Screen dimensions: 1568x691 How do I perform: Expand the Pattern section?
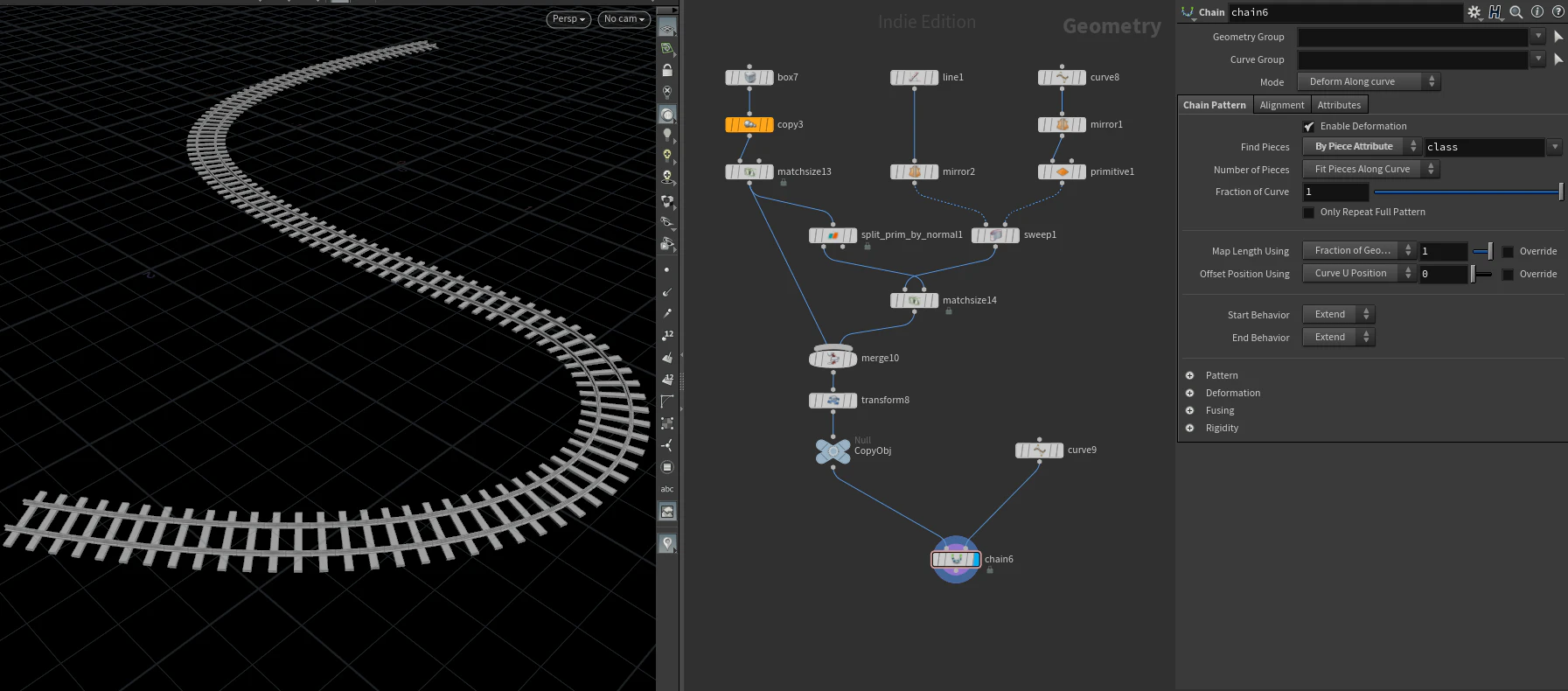coord(1189,375)
